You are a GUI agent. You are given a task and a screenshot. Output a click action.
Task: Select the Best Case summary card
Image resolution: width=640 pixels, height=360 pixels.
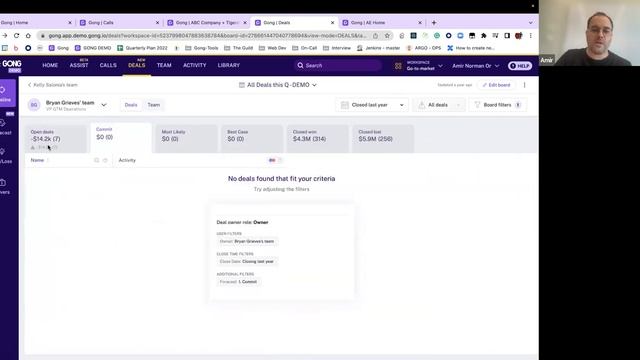[x=252, y=139]
